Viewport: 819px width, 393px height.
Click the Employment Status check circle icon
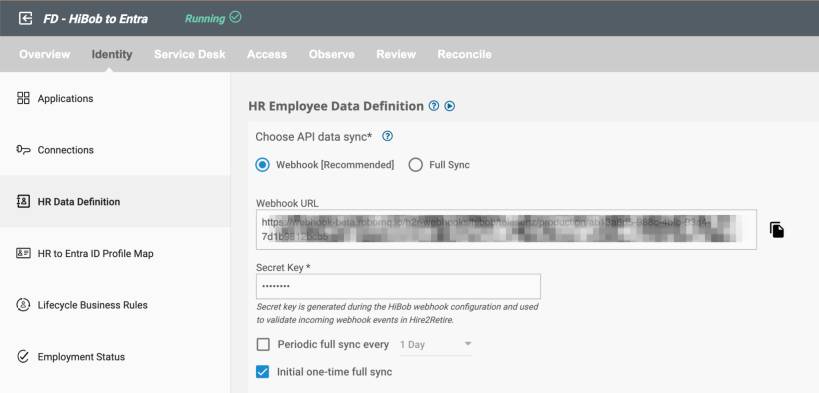(23, 357)
